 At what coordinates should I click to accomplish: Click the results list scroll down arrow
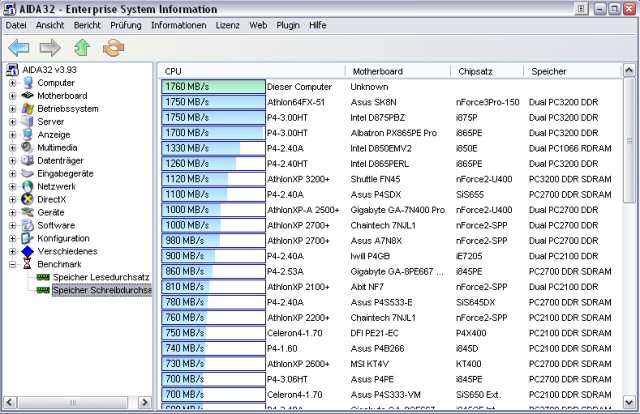pos(629,403)
